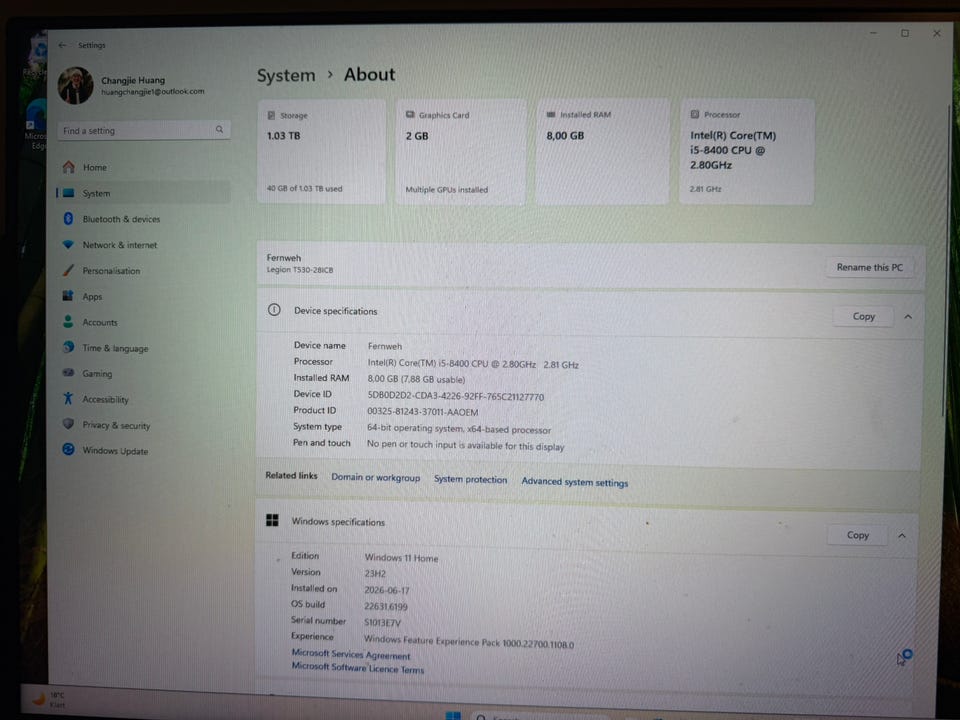The image size is (960, 720).
Task: Select the Serial number S1013E7V value
Action: [x=382, y=623]
